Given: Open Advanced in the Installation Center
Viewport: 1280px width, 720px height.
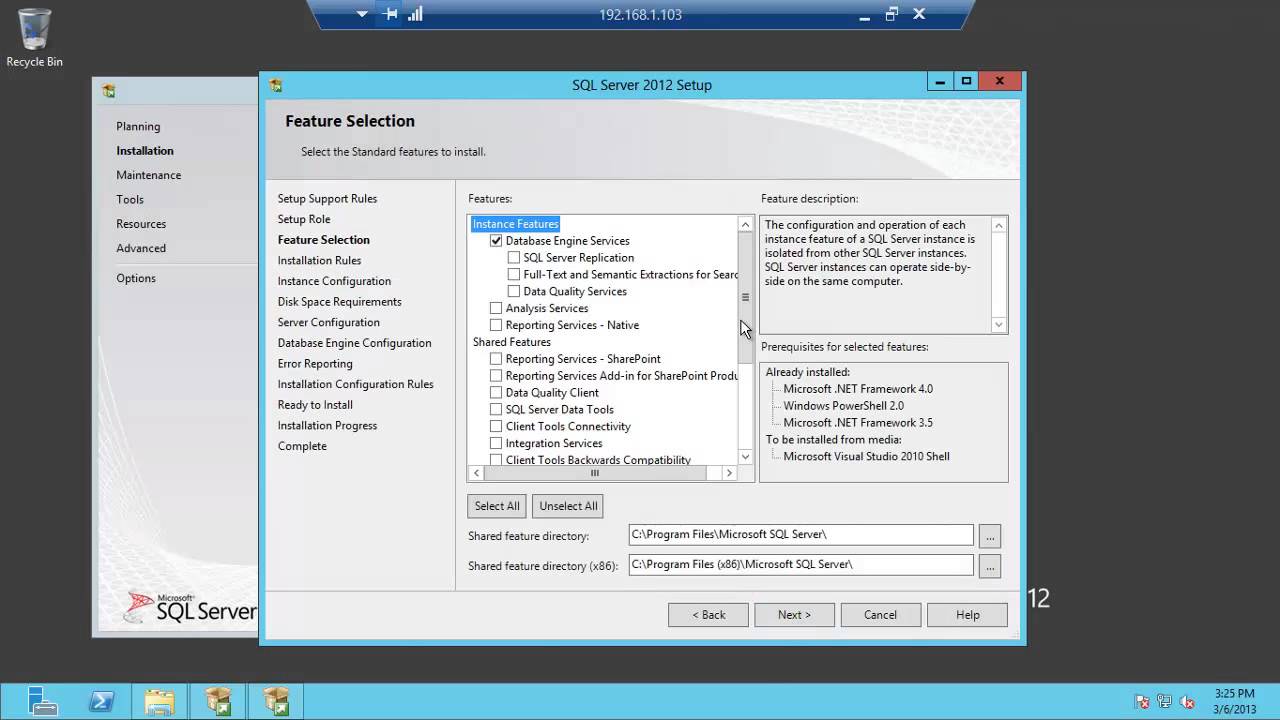Looking at the screenshot, I should [141, 248].
